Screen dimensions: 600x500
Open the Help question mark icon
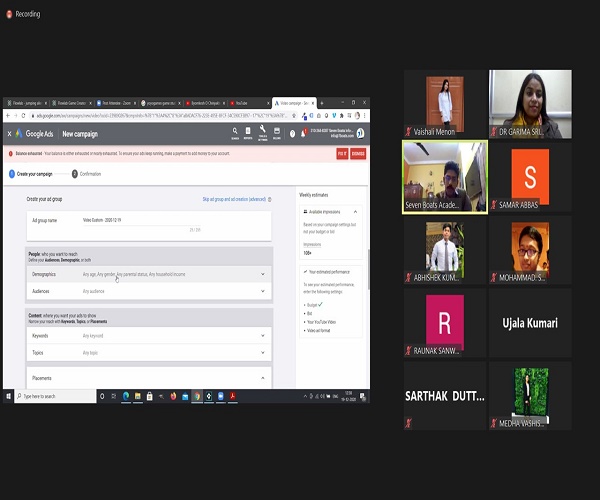(292, 134)
